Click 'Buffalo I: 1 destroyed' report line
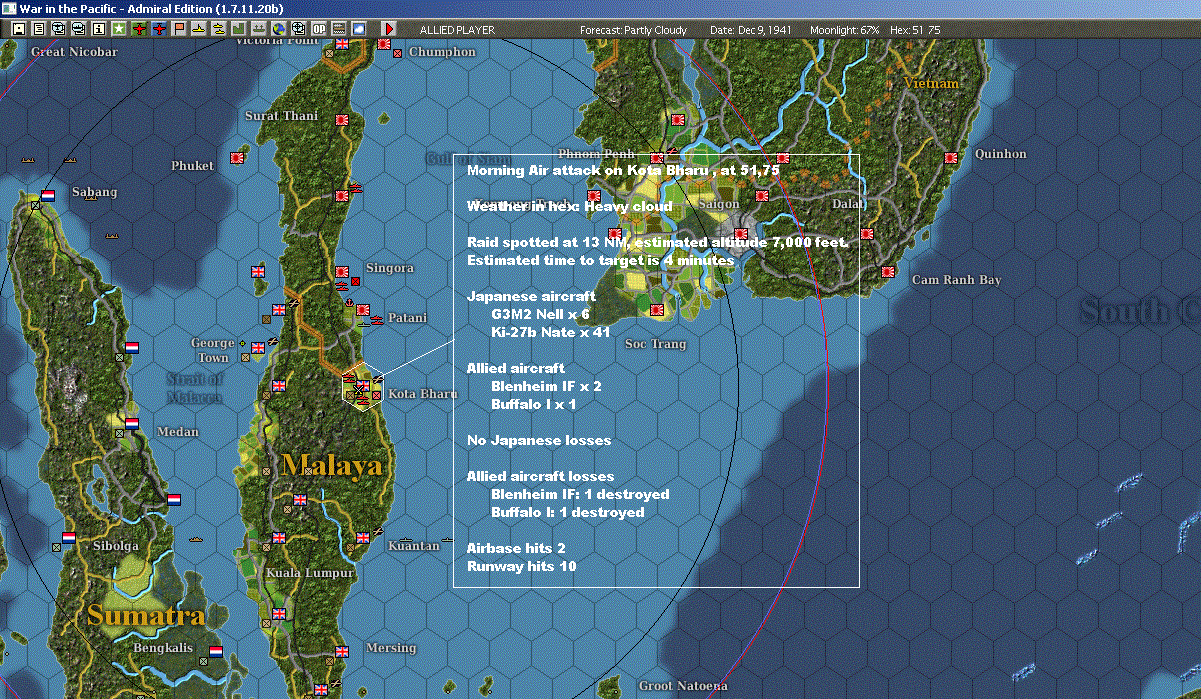Viewport: 1201px width, 699px height. (567, 512)
